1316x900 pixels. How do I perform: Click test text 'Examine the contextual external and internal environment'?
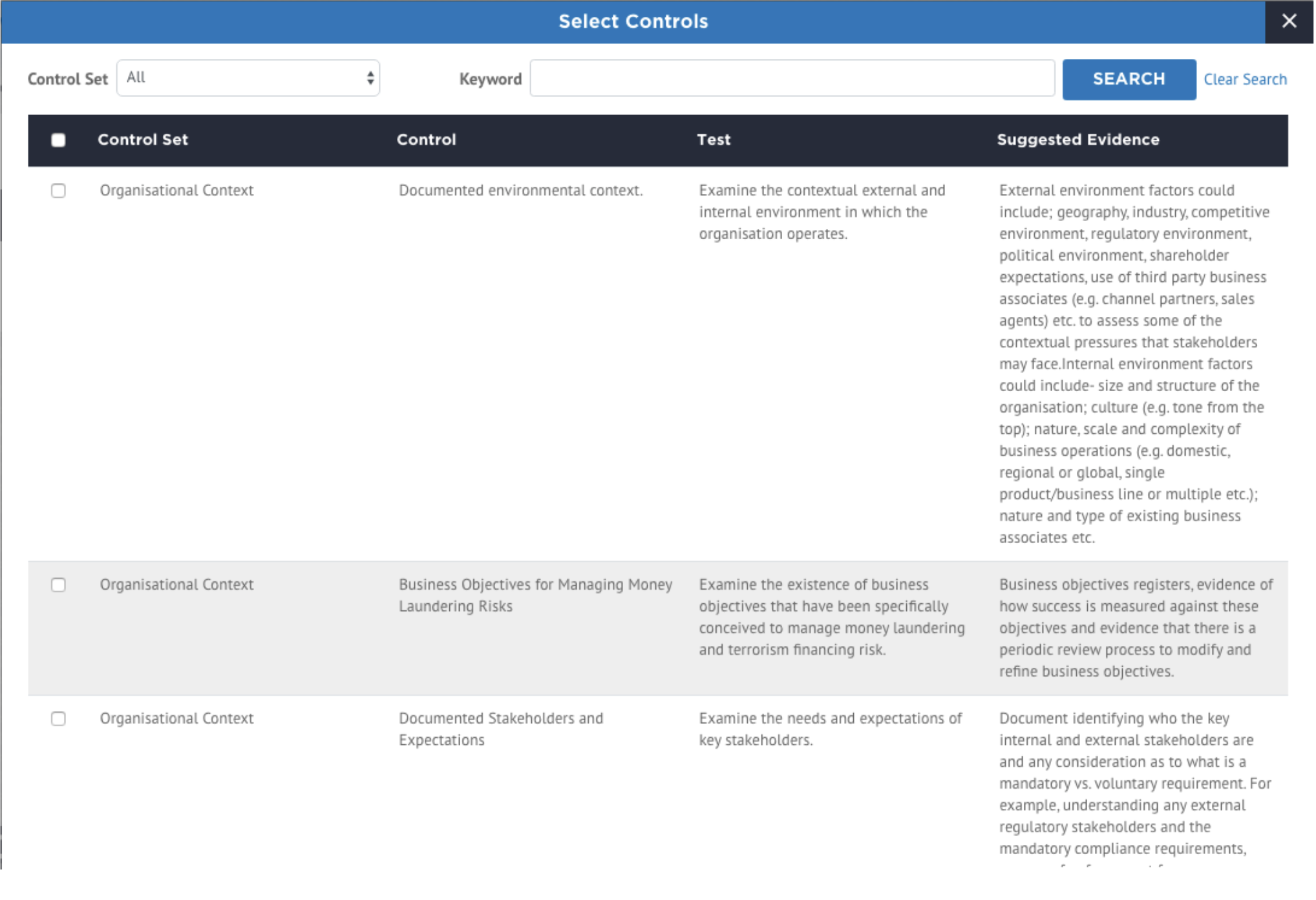coord(822,212)
